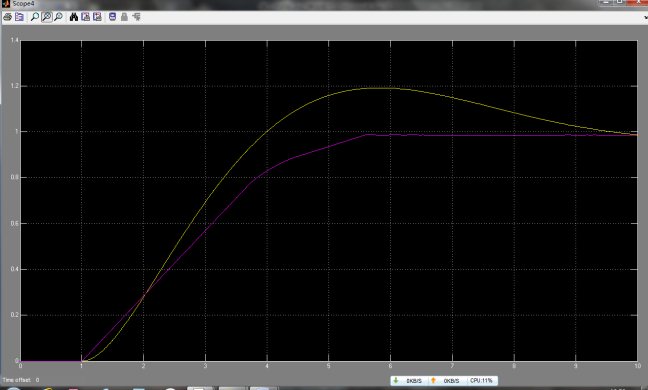Click the orange upload speed indicator

[446, 380]
